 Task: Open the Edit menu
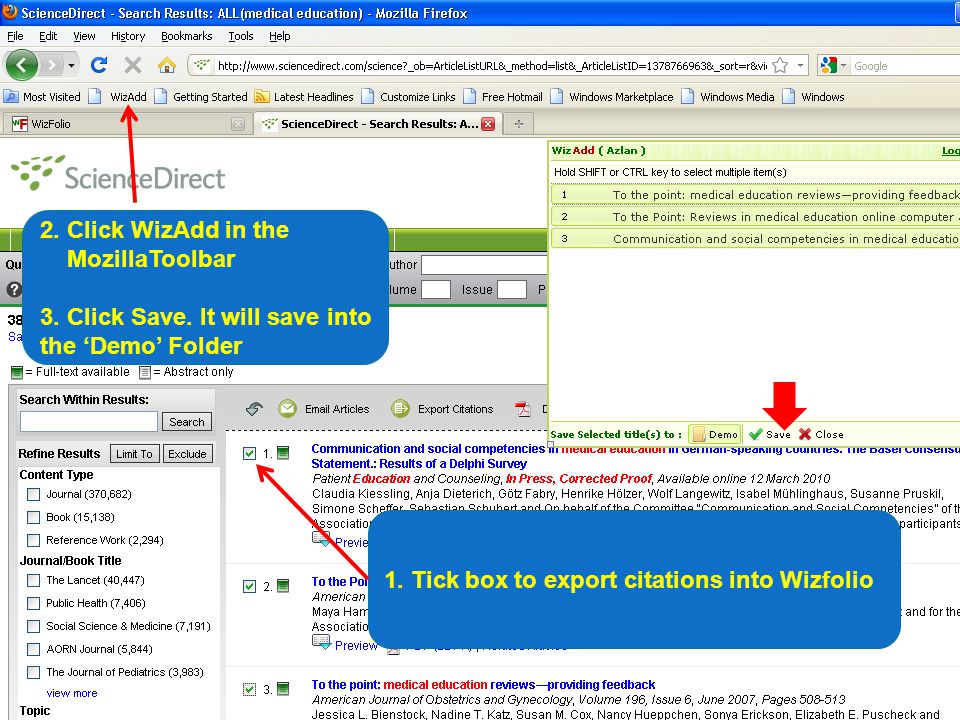point(48,36)
